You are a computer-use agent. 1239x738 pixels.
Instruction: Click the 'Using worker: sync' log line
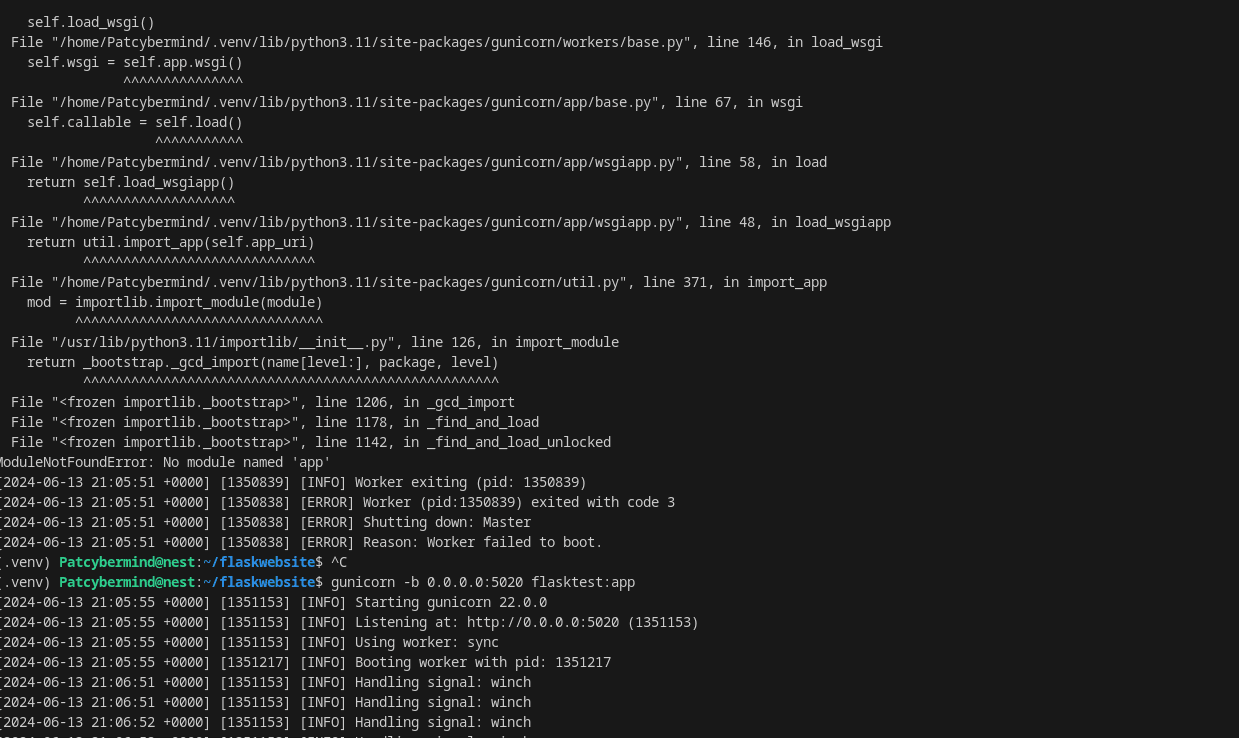[x=248, y=642]
